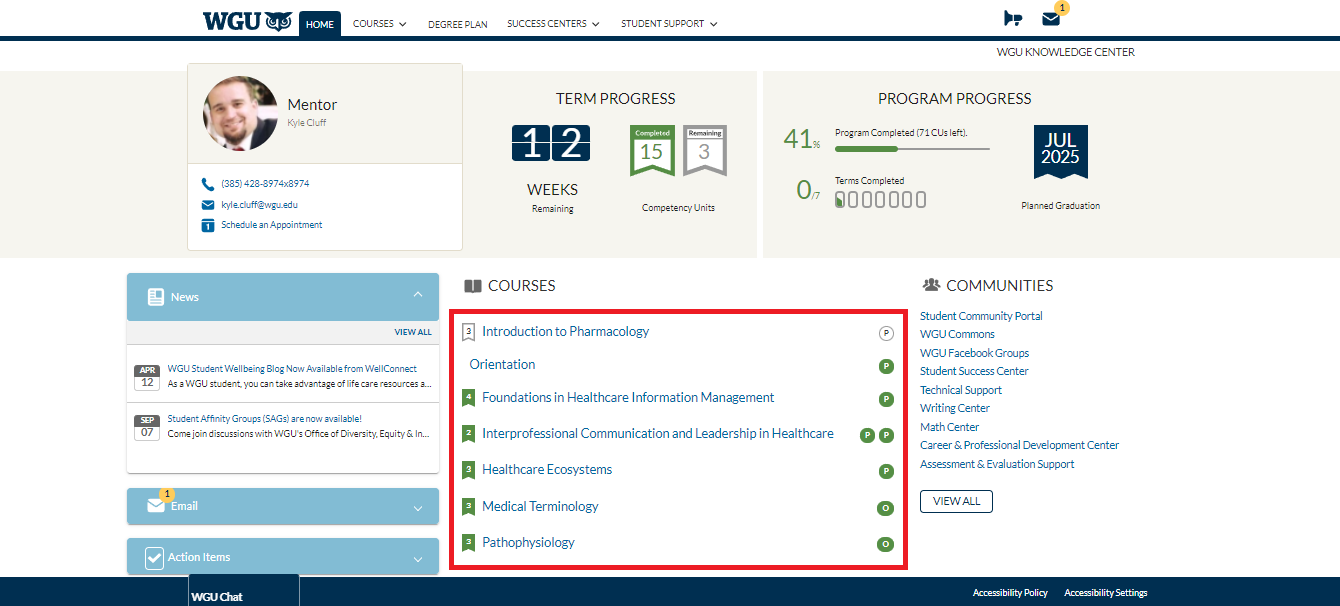This screenshot has height=606, width=1340.
Task: Click the envelope icon in the Email panel header
Action: click(x=156, y=506)
